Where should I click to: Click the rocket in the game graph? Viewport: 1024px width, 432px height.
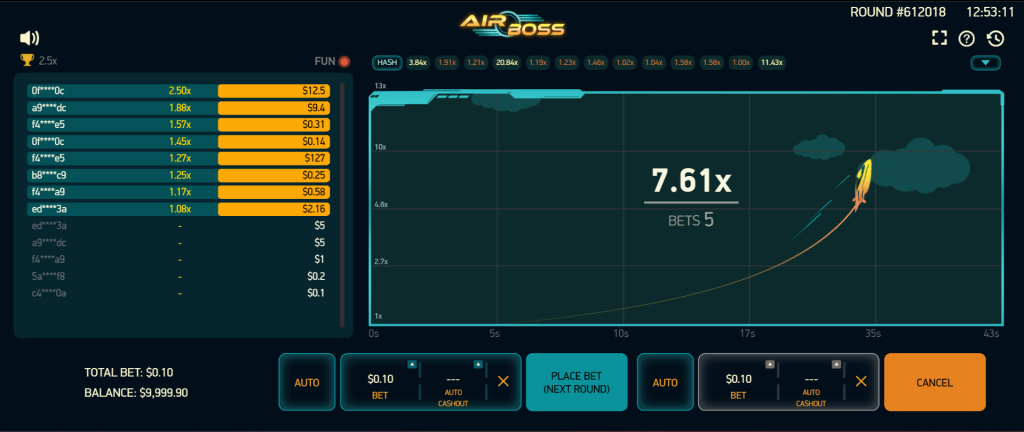[861, 183]
